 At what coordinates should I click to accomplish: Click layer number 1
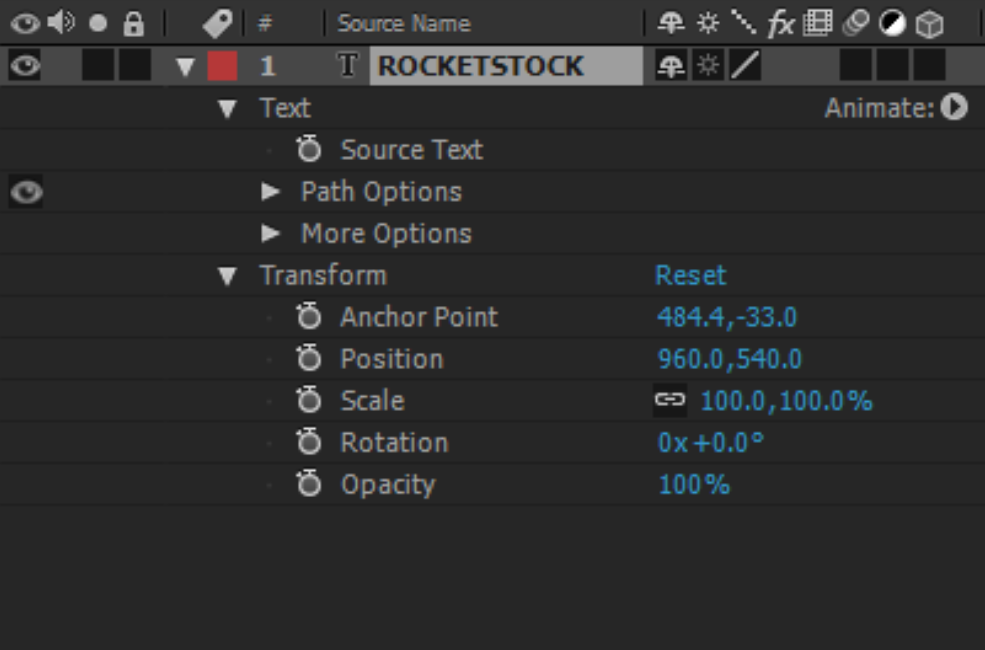tap(268, 66)
